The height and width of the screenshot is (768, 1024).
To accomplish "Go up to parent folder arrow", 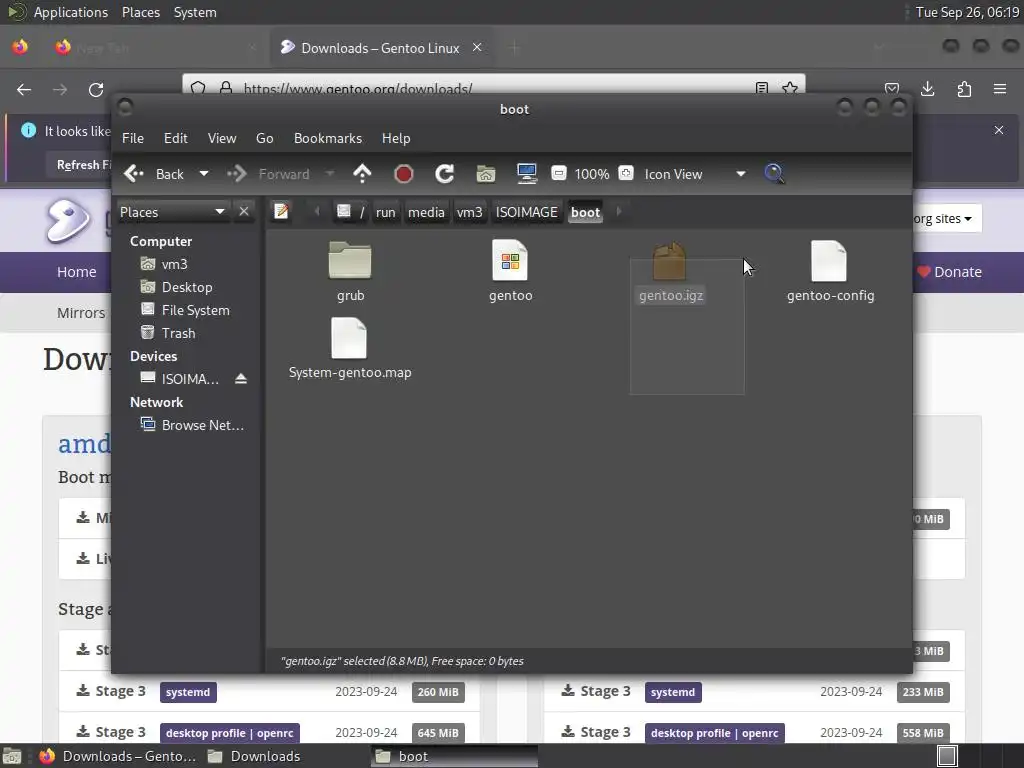I will (x=362, y=174).
